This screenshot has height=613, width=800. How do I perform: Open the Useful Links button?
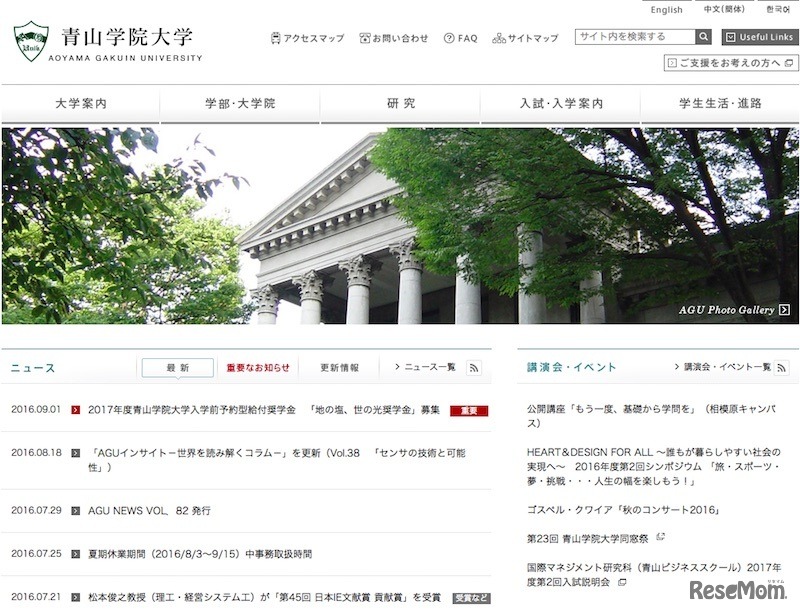[x=760, y=37]
